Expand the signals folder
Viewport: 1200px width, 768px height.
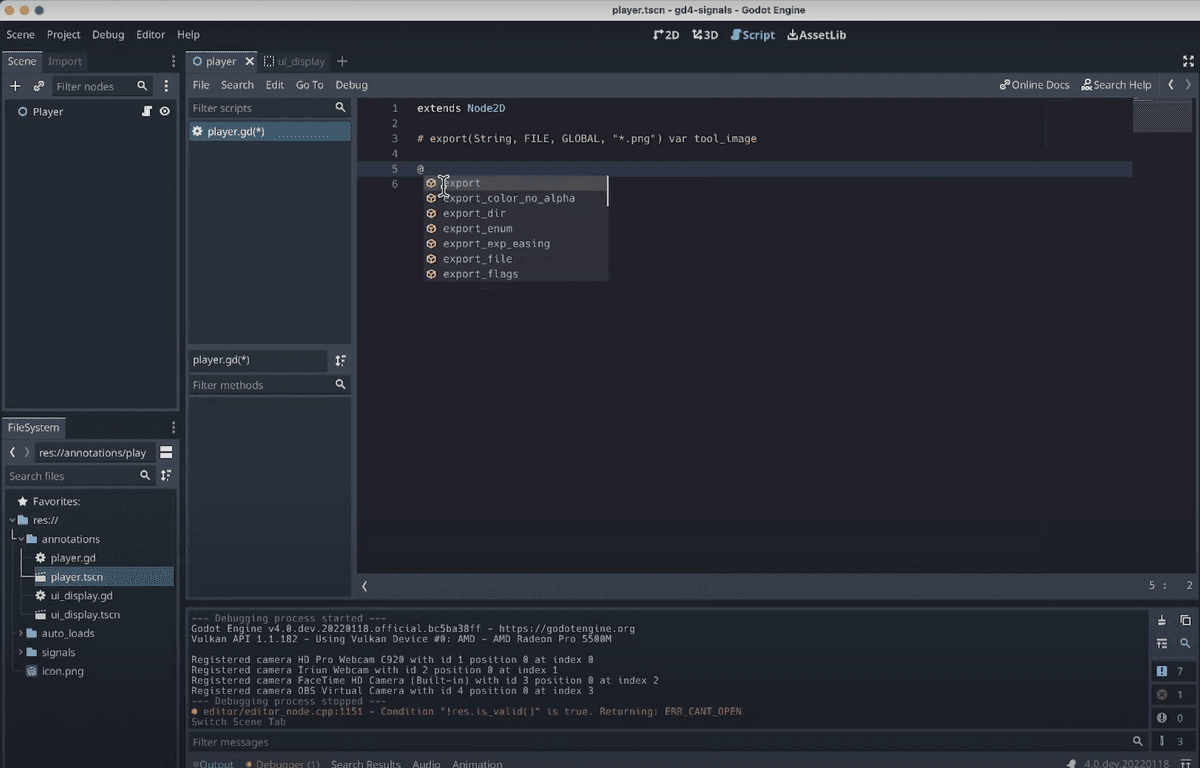[21, 652]
